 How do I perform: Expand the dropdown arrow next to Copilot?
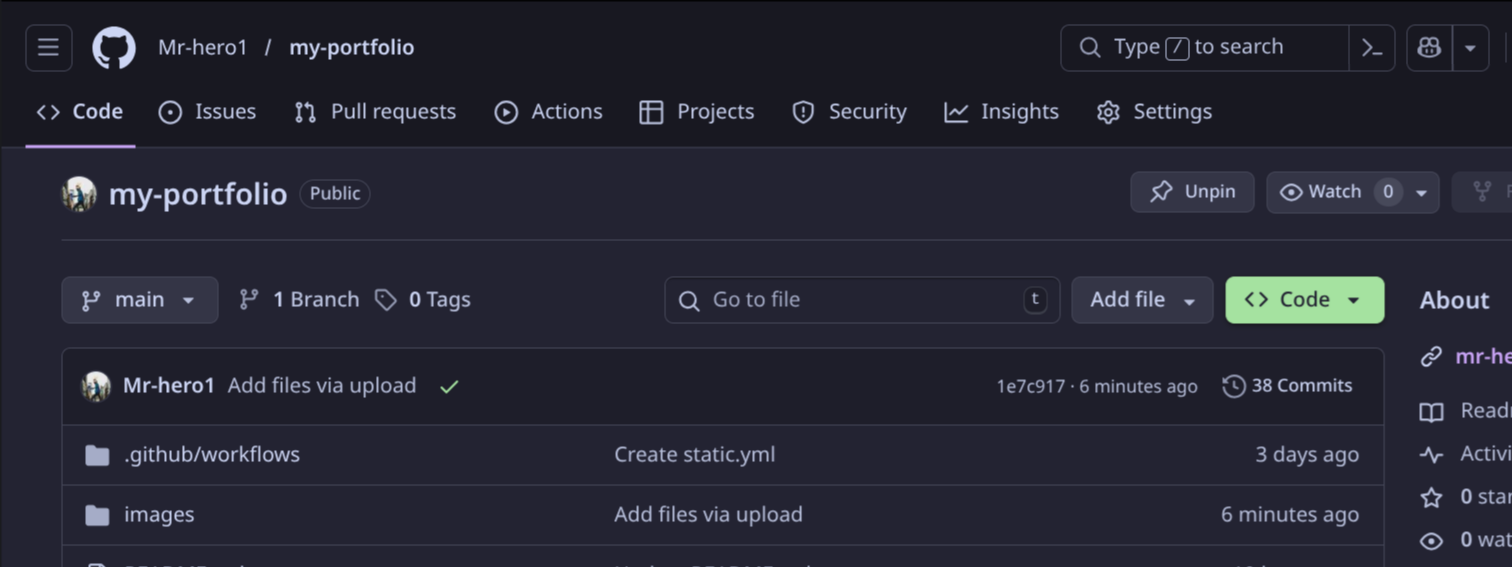1470,48
